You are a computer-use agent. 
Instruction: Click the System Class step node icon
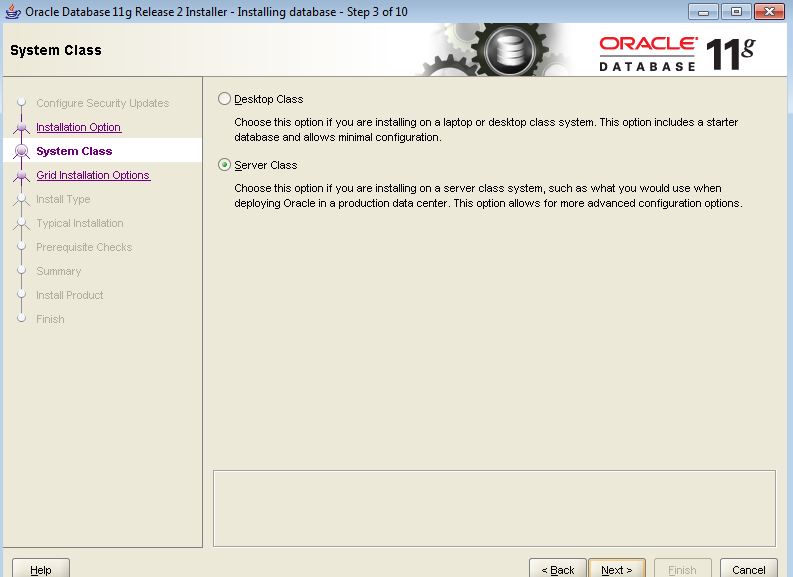(x=21, y=151)
